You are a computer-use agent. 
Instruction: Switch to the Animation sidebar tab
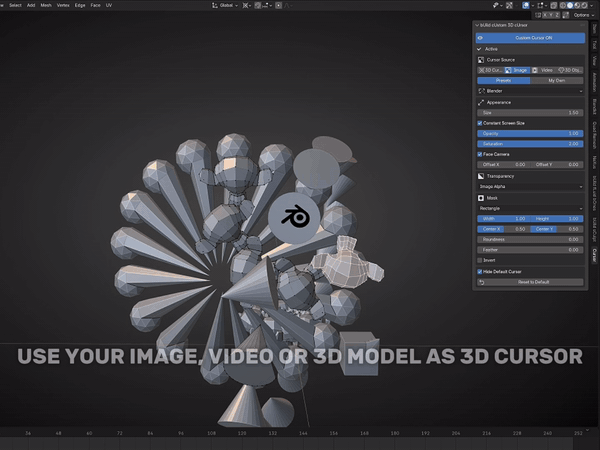(x=595, y=82)
